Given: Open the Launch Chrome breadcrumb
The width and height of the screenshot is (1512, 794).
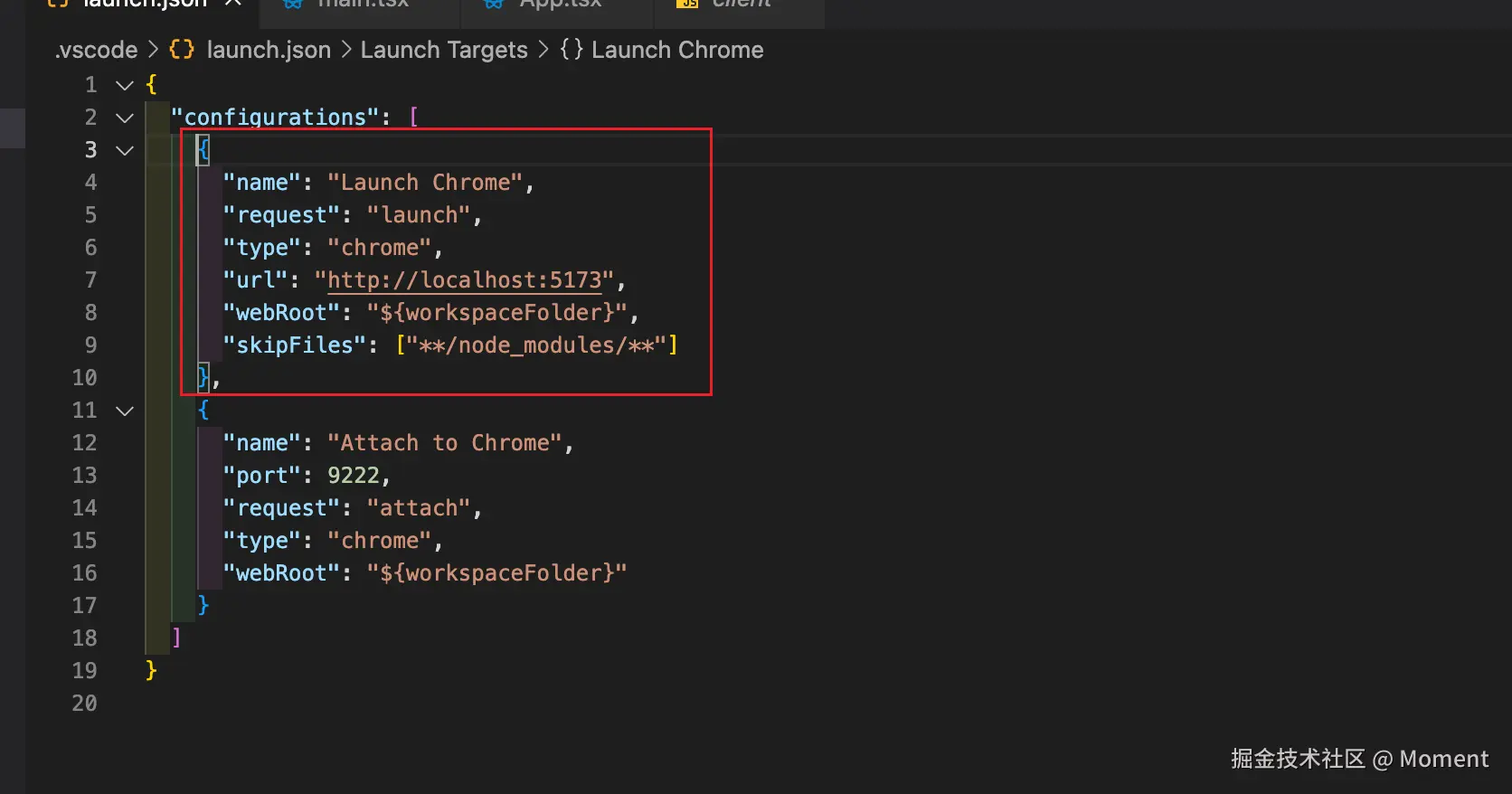Looking at the screenshot, I should point(677,50).
